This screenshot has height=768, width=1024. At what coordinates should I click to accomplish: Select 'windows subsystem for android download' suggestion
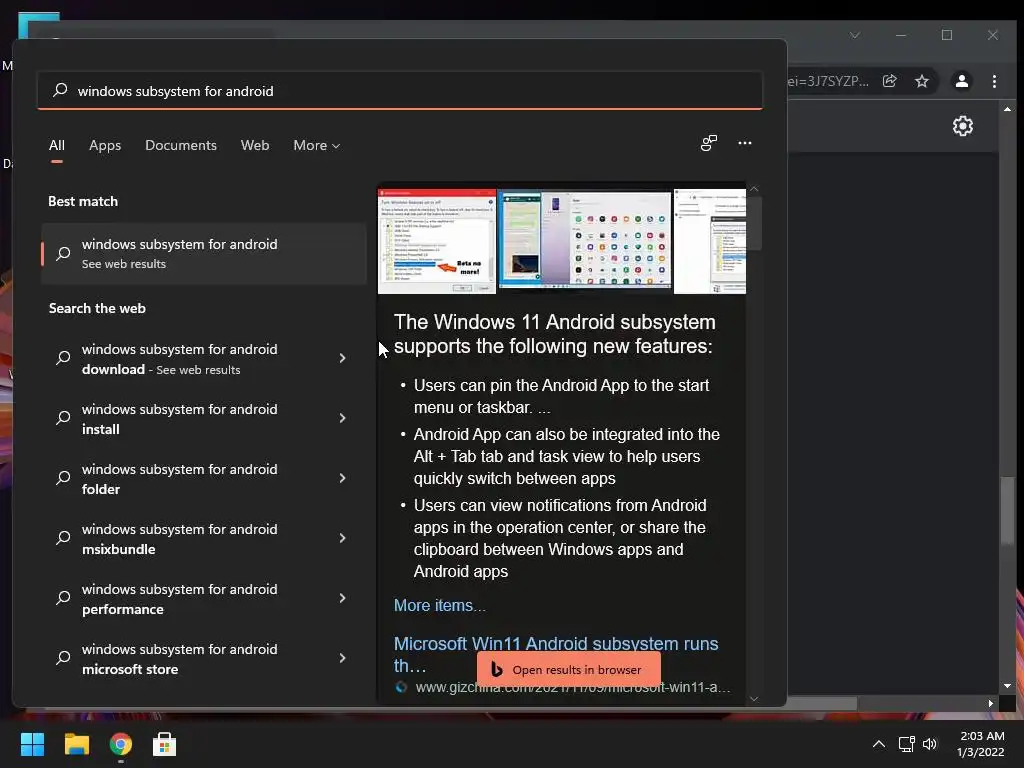[x=180, y=359]
